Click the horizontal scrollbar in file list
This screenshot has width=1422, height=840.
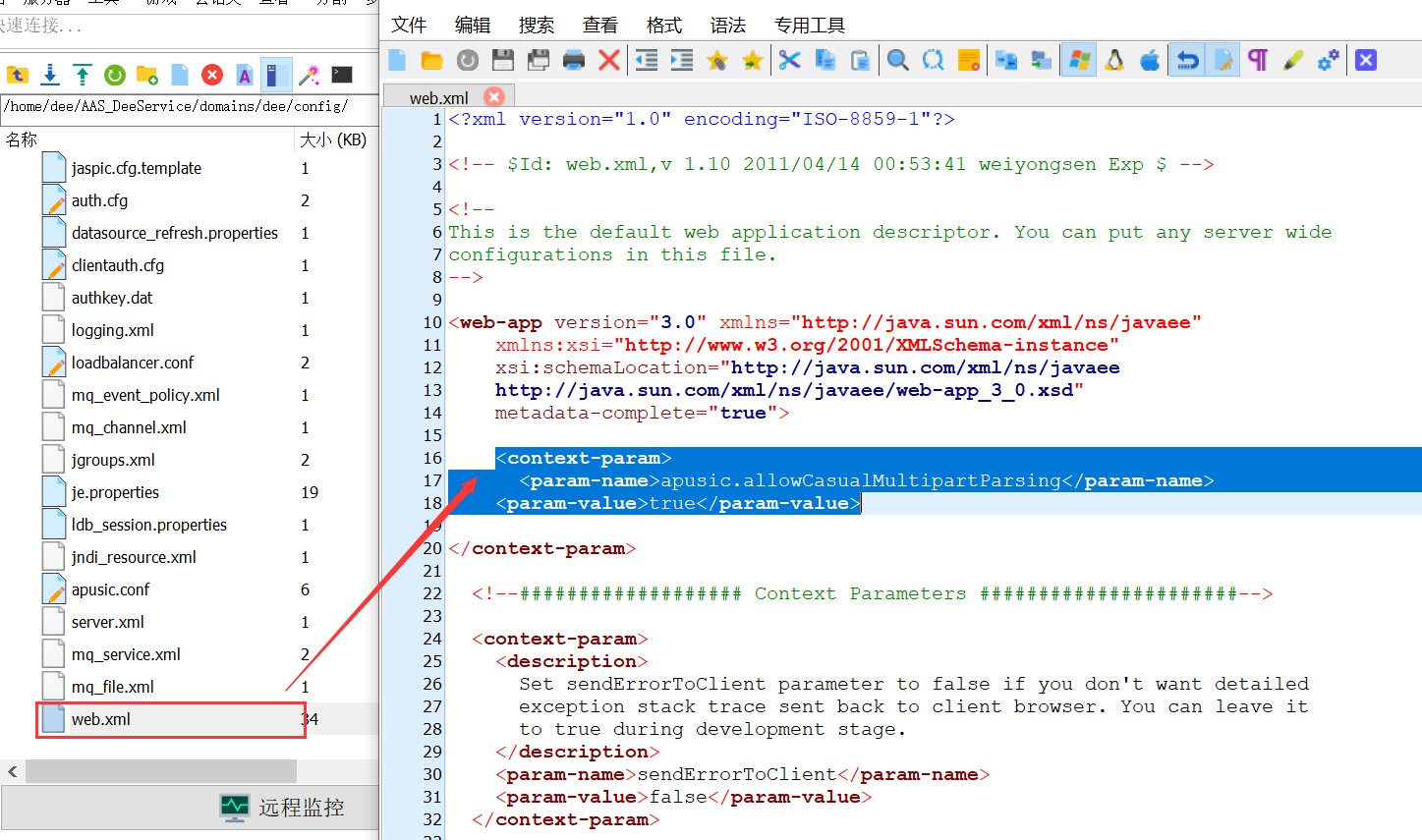coord(161,771)
